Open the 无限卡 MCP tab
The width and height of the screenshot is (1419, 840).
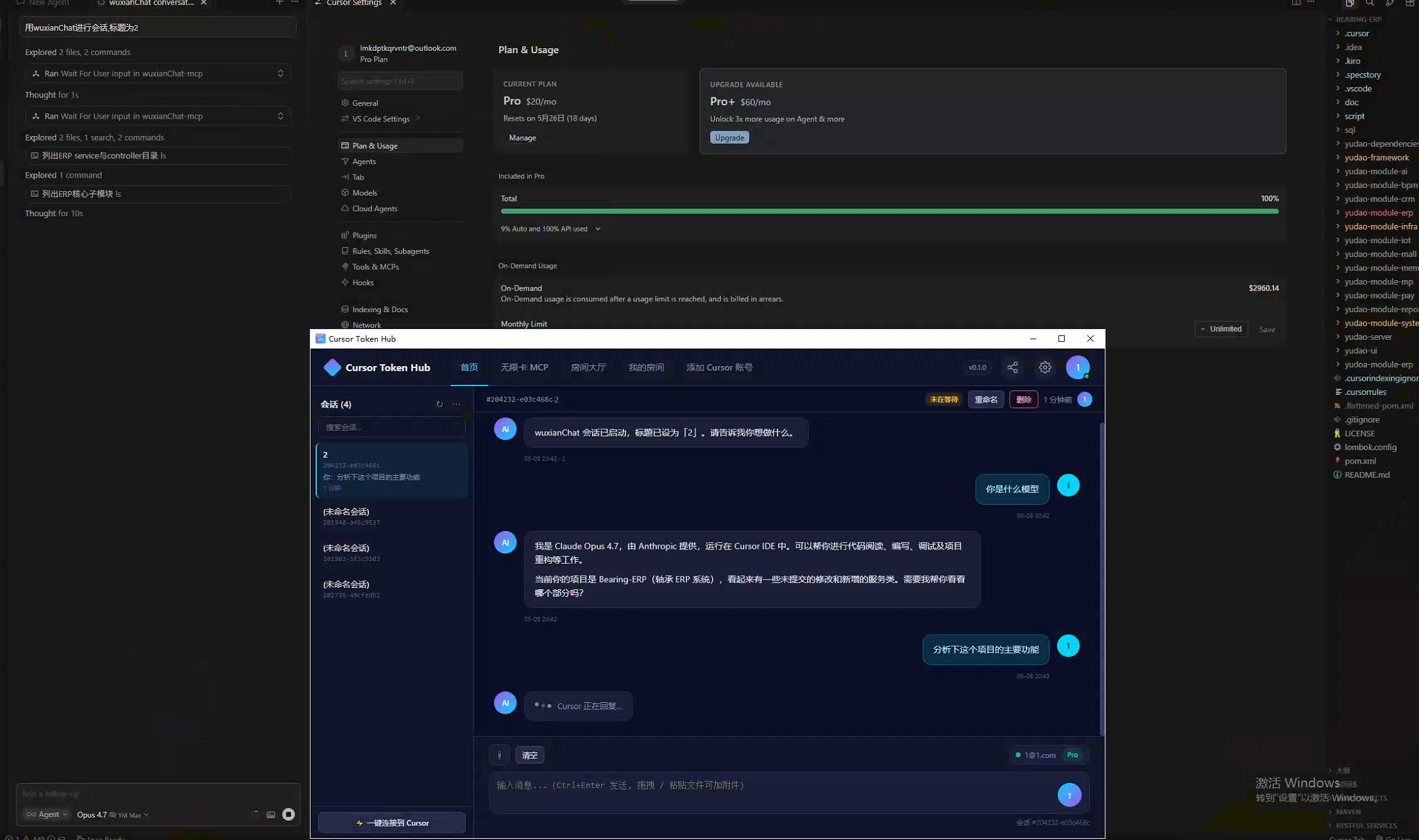524,367
